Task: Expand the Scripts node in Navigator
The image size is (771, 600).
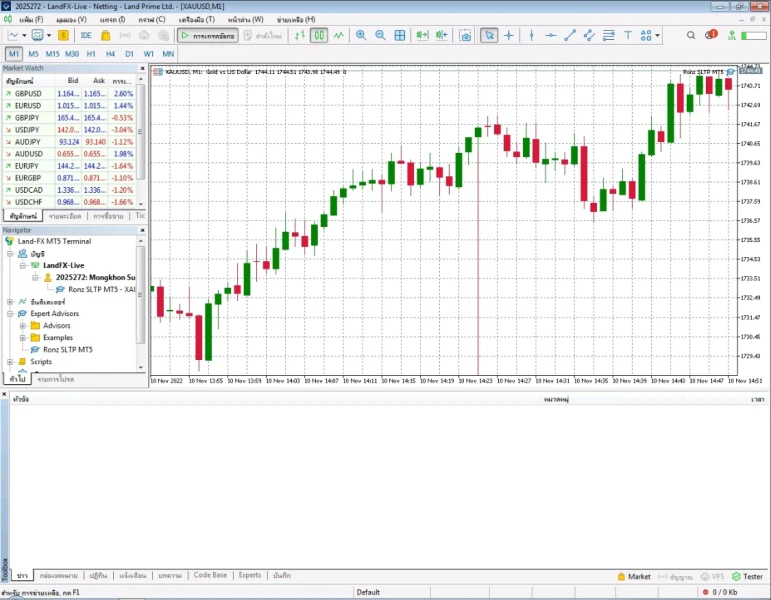Action: [10, 362]
